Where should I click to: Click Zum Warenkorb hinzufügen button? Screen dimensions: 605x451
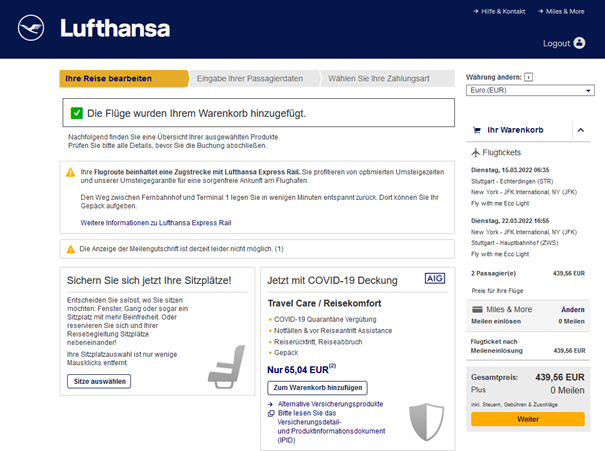[x=318, y=388]
